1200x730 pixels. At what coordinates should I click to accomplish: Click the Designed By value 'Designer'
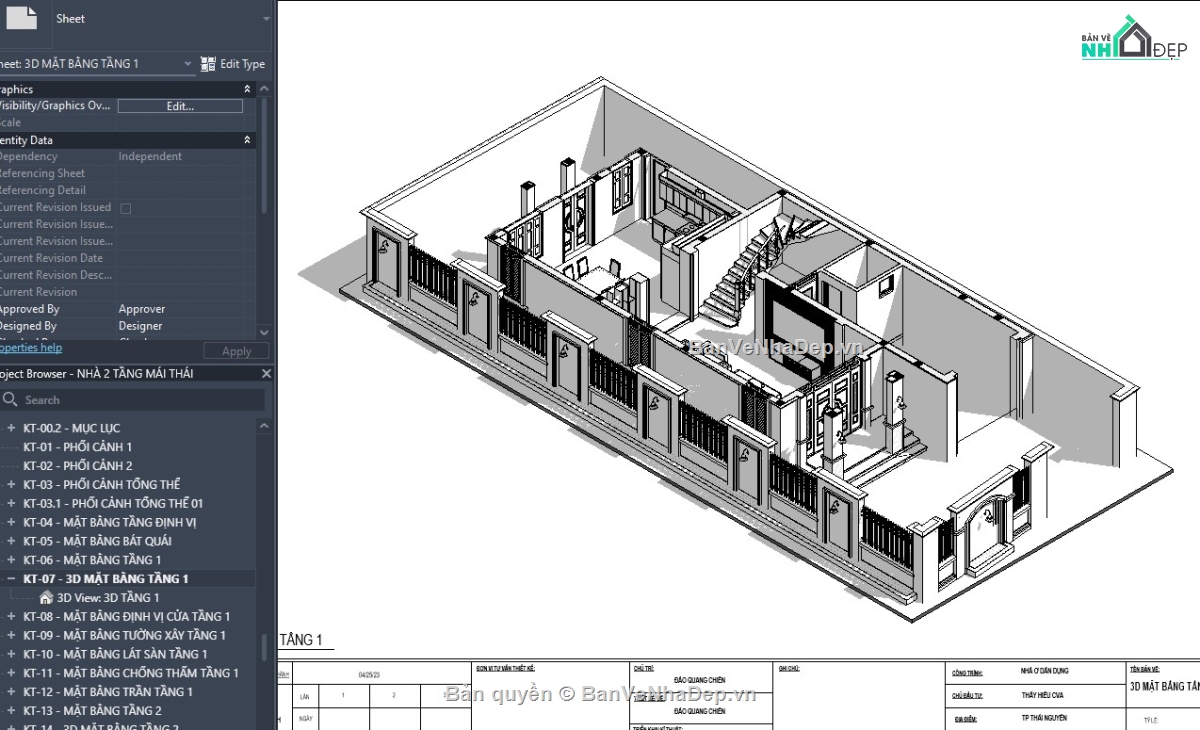pos(140,326)
